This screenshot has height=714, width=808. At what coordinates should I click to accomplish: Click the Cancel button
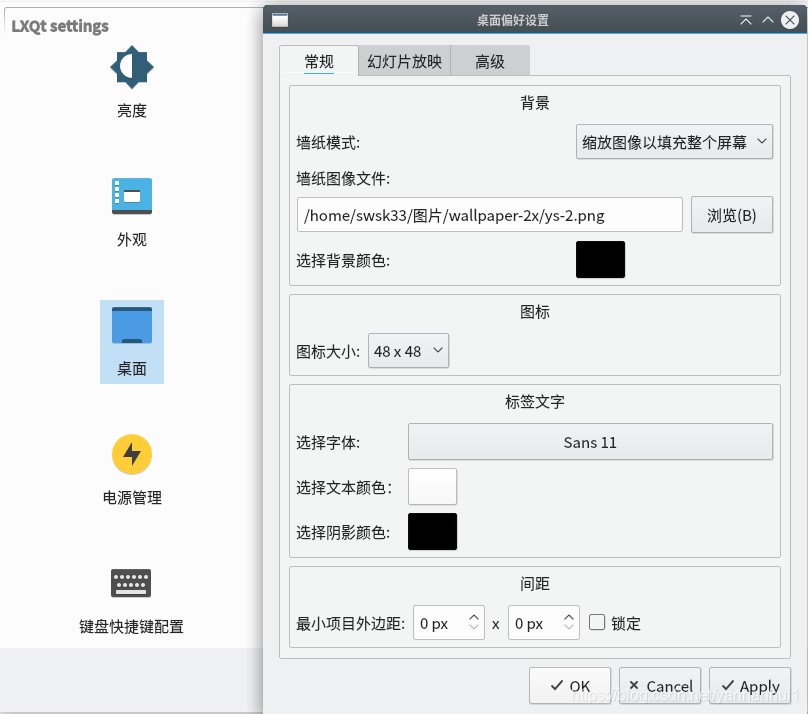coord(660,686)
